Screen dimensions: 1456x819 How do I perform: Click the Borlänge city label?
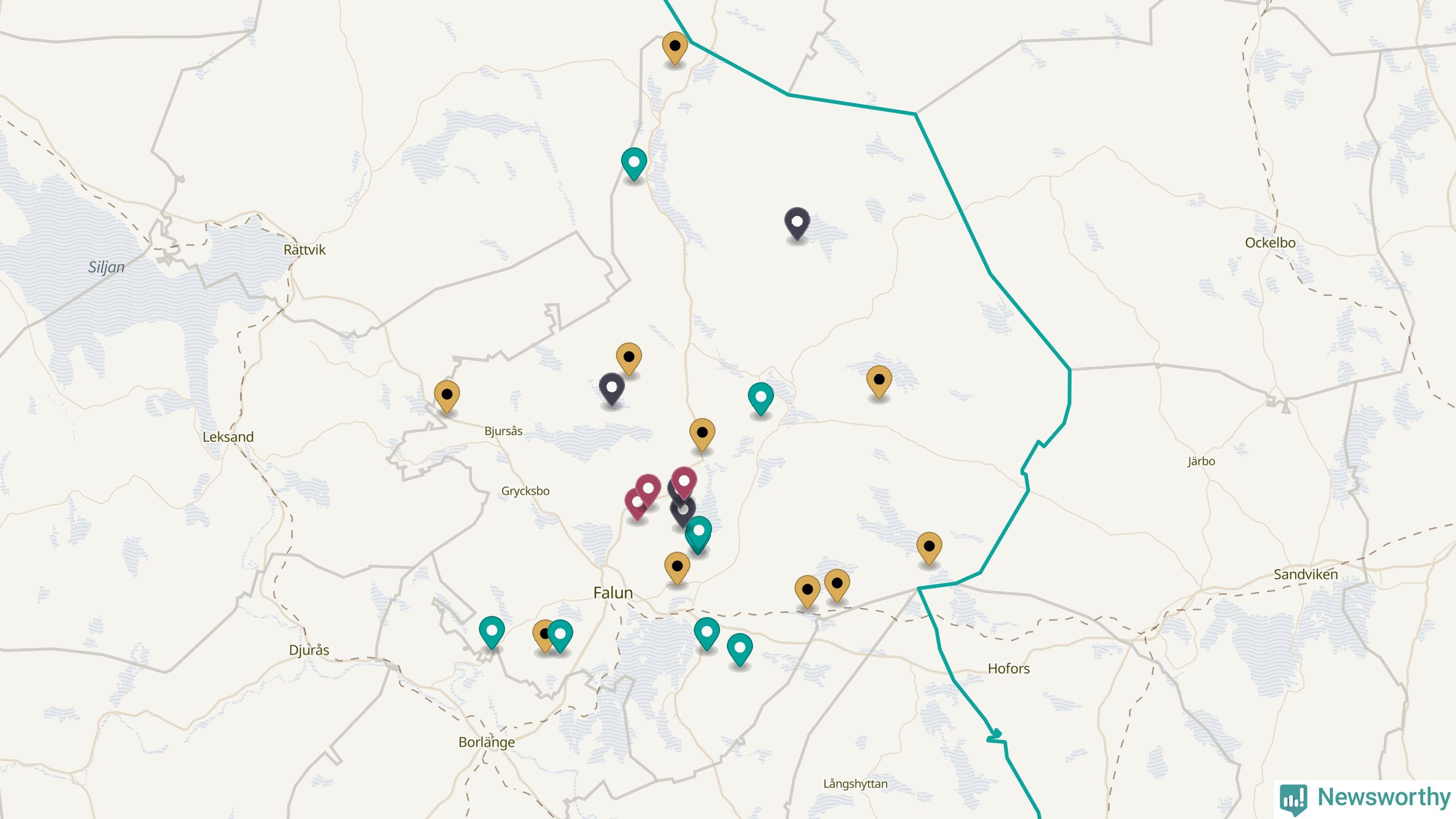pos(487,743)
